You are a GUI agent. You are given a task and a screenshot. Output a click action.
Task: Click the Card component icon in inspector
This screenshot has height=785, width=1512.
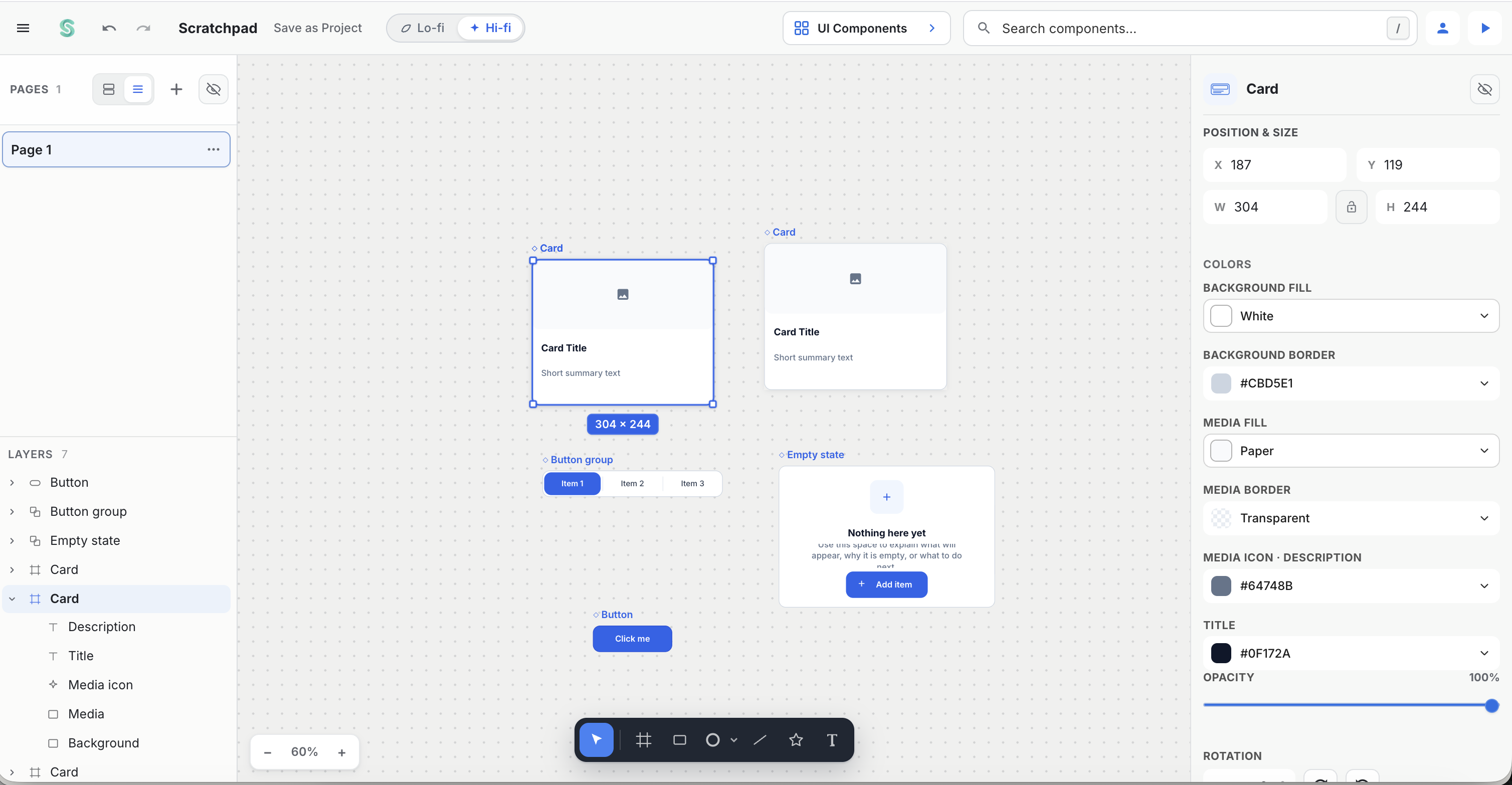1220,89
